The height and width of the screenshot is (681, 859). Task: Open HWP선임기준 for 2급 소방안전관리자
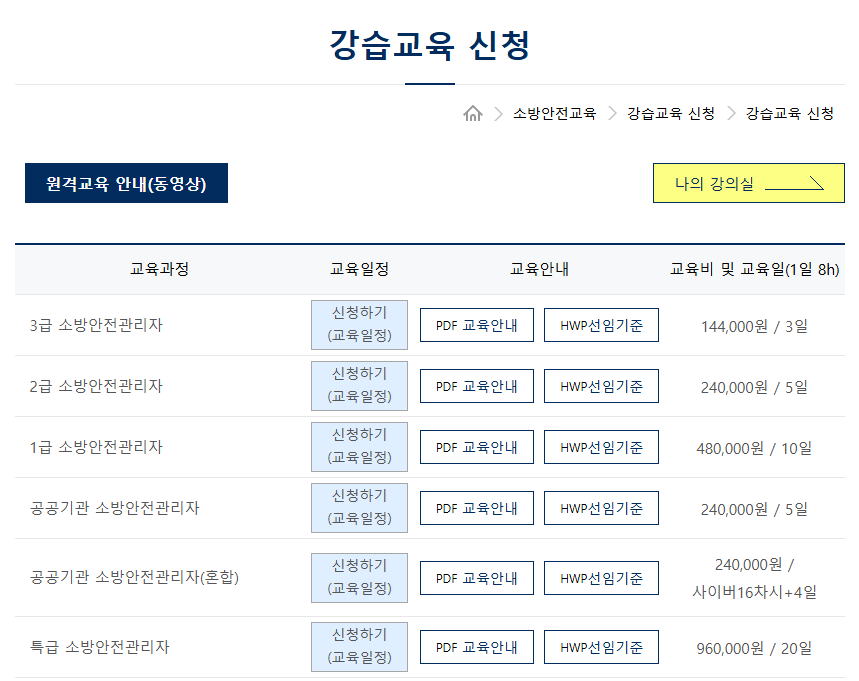pyautogui.click(x=601, y=386)
